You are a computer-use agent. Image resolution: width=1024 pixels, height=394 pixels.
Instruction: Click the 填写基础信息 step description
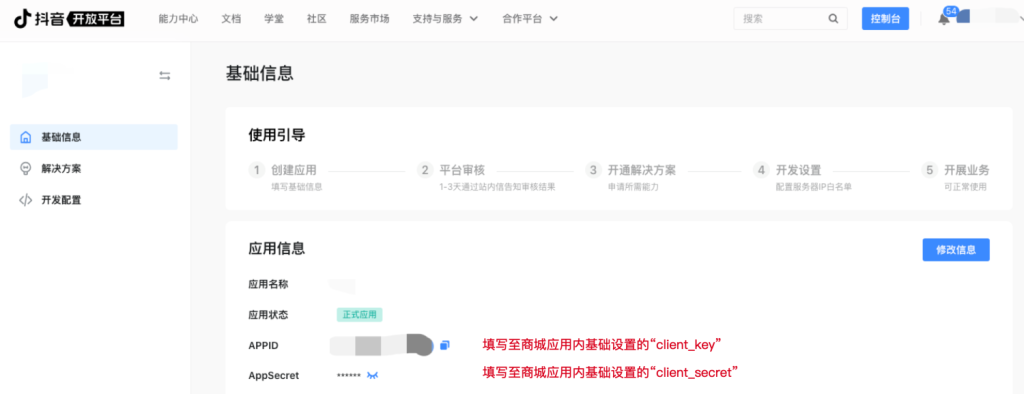pyautogui.click(x=297, y=187)
